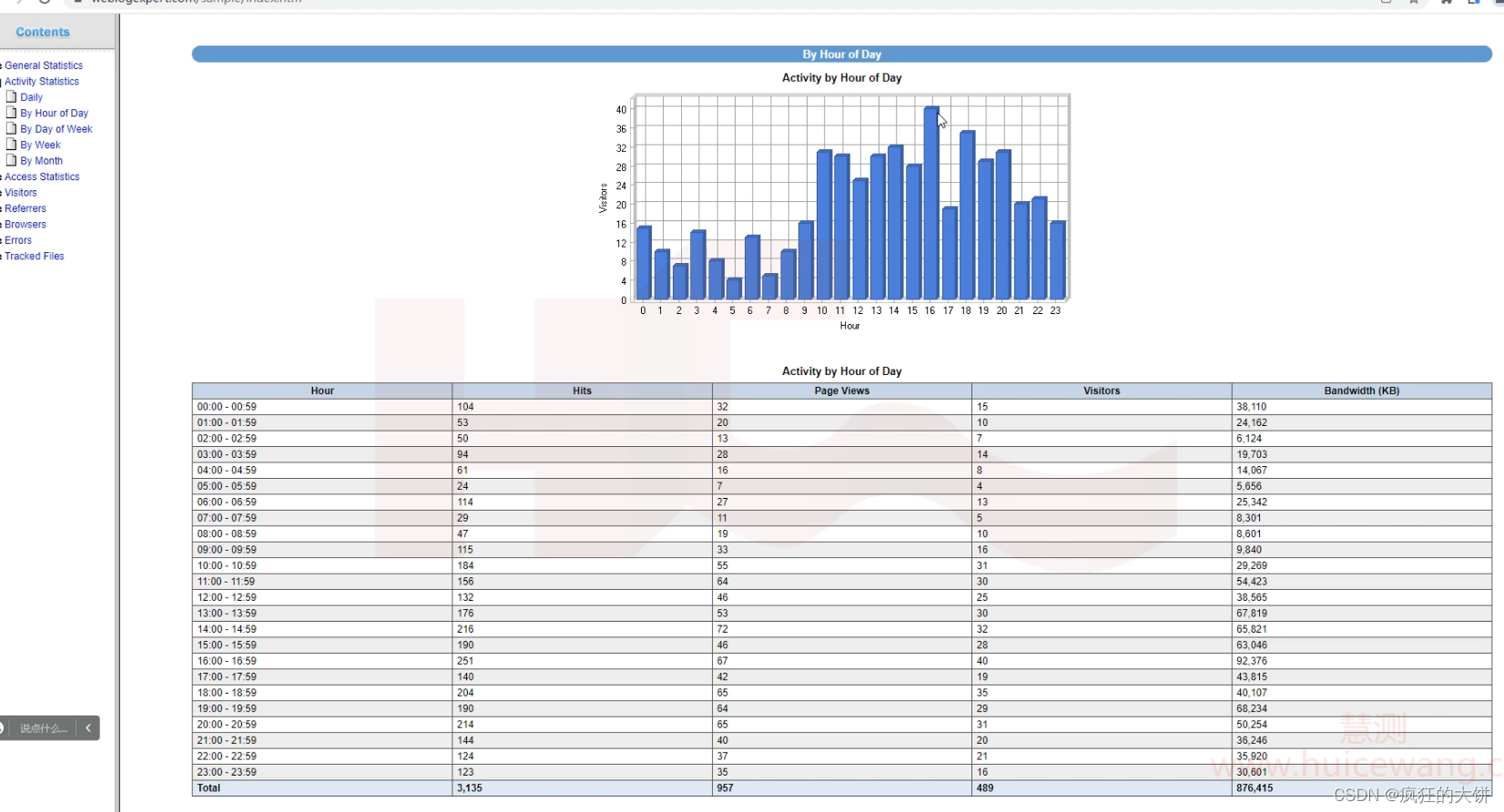The height and width of the screenshot is (812, 1504).
Task: Go to the By Day of Week report
Action: point(56,129)
